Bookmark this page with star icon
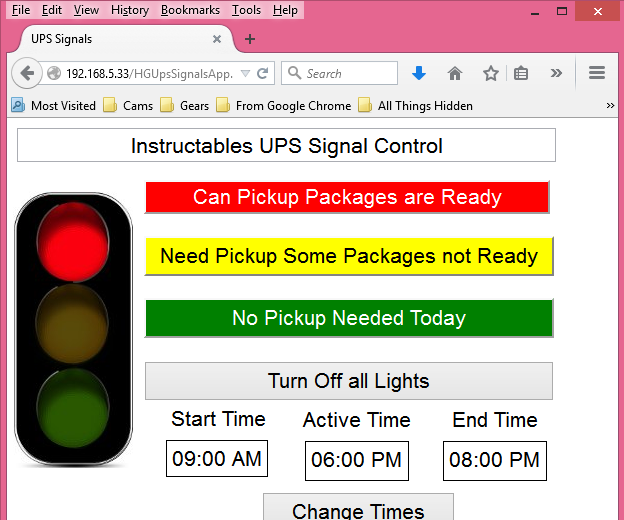Image resolution: width=624 pixels, height=520 pixels. (491, 73)
